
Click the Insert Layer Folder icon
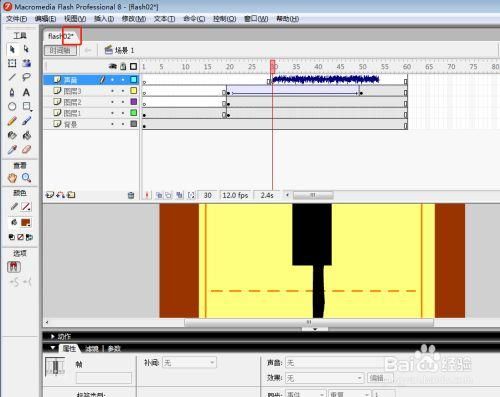coord(71,195)
